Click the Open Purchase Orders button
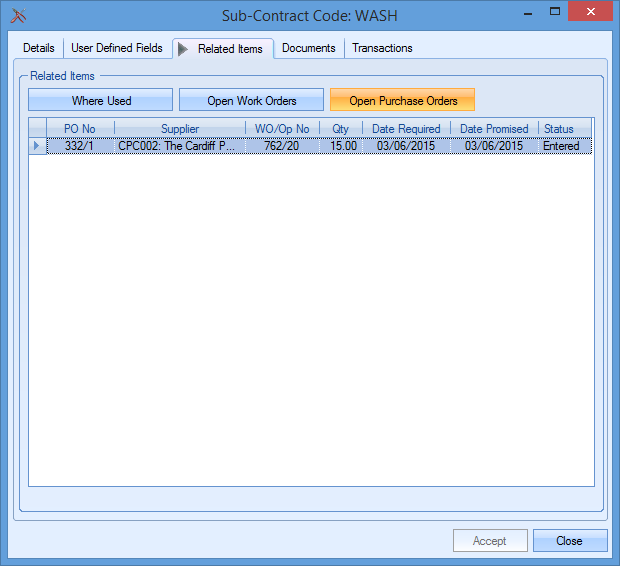The image size is (620, 566). point(402,100)
